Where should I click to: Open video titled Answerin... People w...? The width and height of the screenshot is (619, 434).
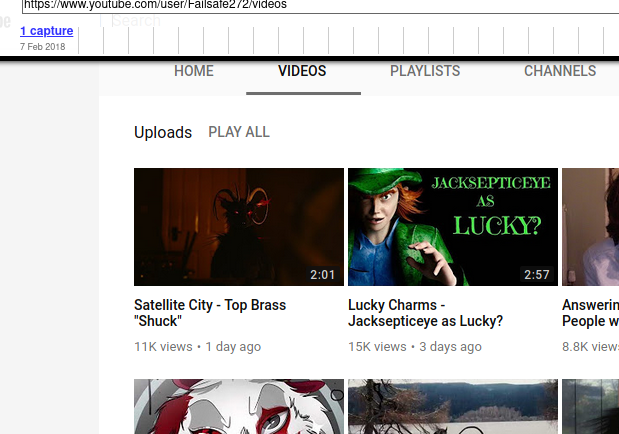591,313
